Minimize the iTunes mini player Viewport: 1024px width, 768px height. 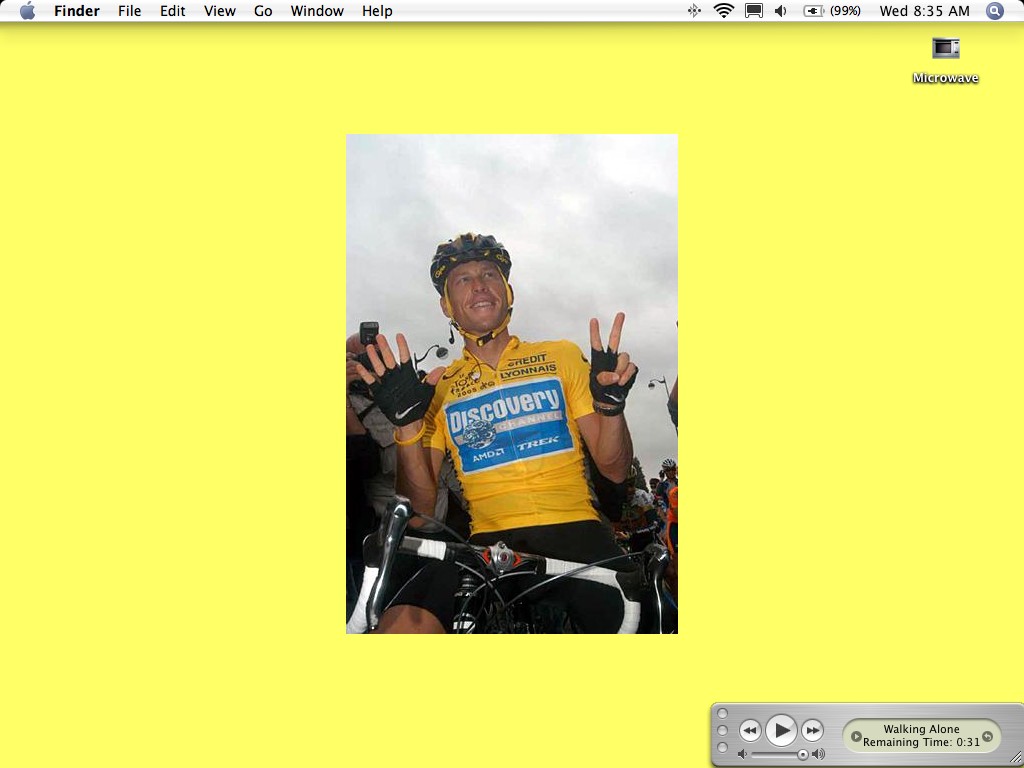click(x=722, y=730)
